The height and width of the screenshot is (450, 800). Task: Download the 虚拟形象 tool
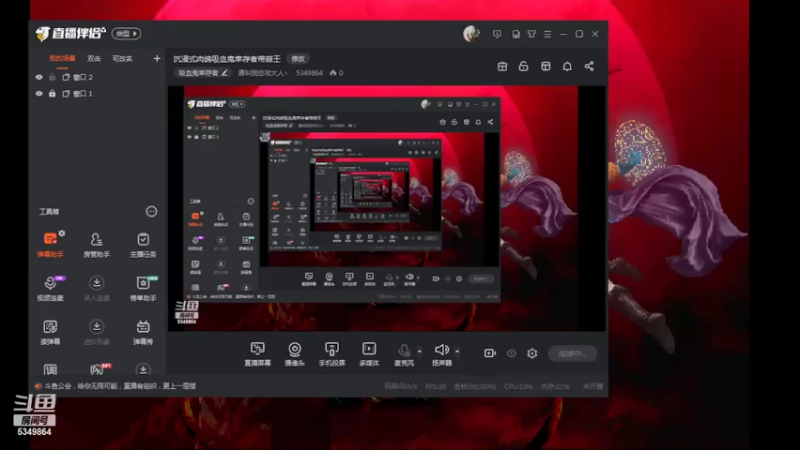pyautogui.click(x=96, y=332)
